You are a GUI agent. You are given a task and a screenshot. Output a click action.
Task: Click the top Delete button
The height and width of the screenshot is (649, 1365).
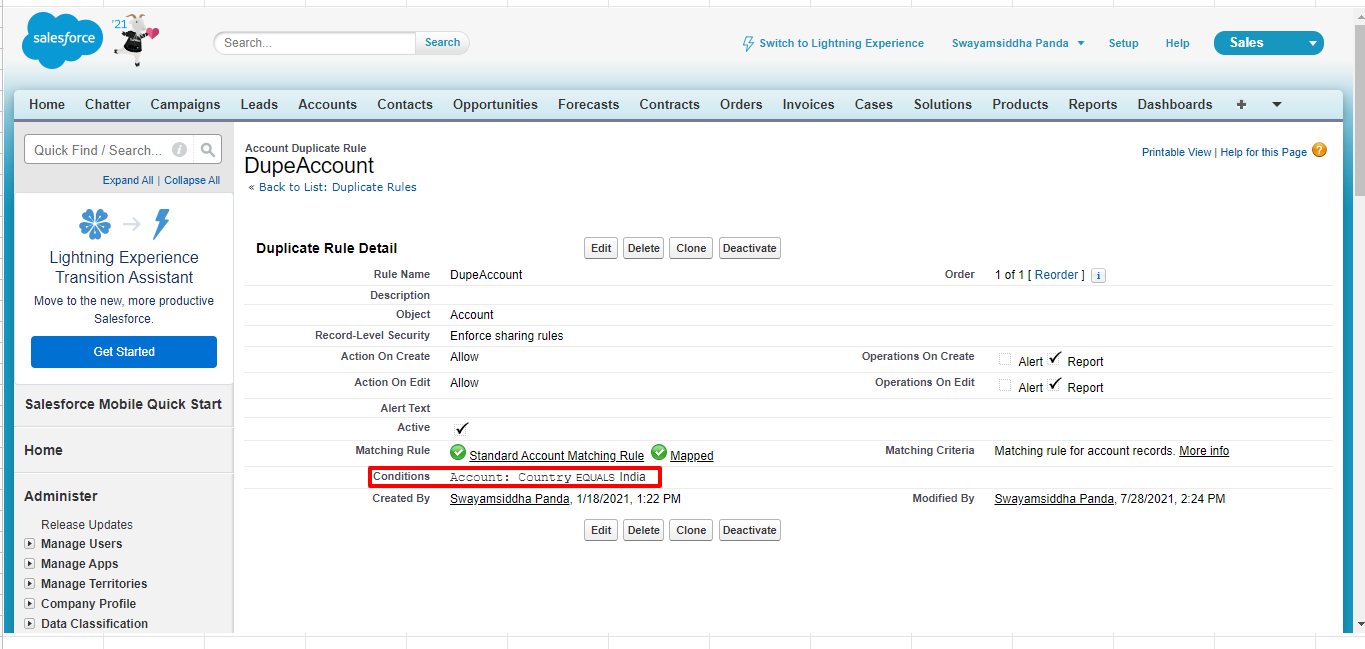coord(644,248)
